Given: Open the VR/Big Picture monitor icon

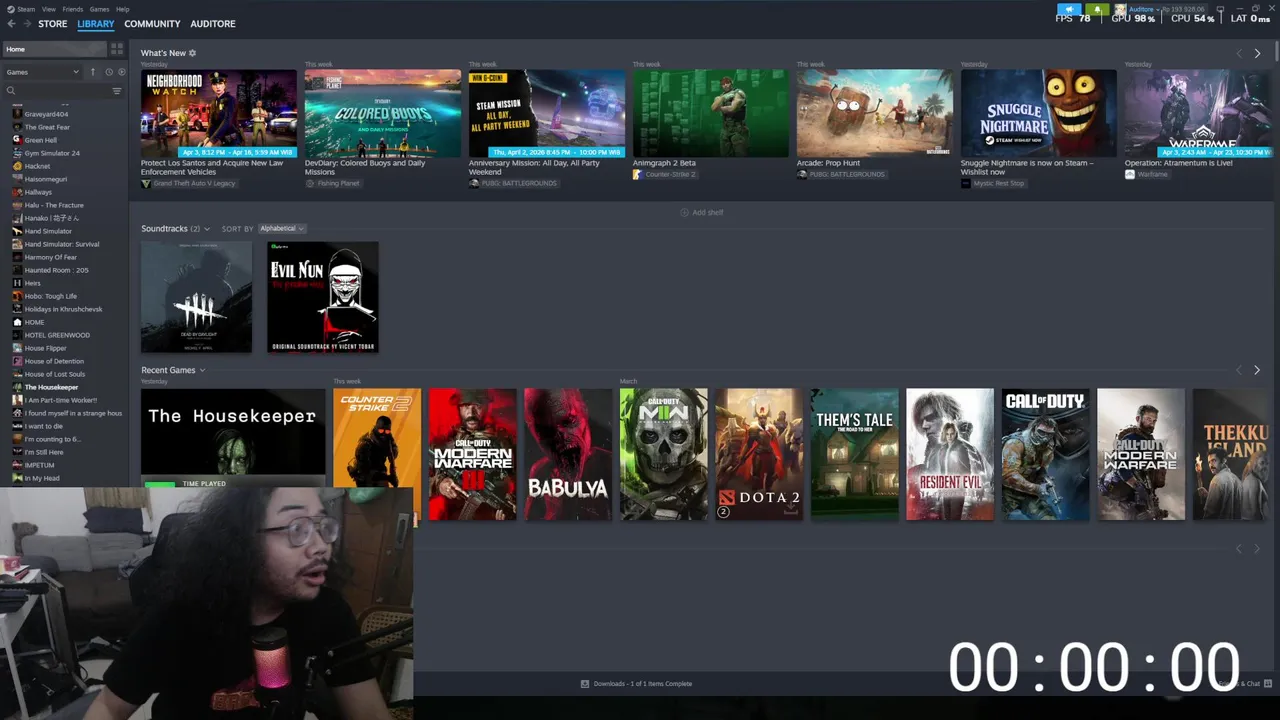Looking at the screenshot, I should 1219,9.
